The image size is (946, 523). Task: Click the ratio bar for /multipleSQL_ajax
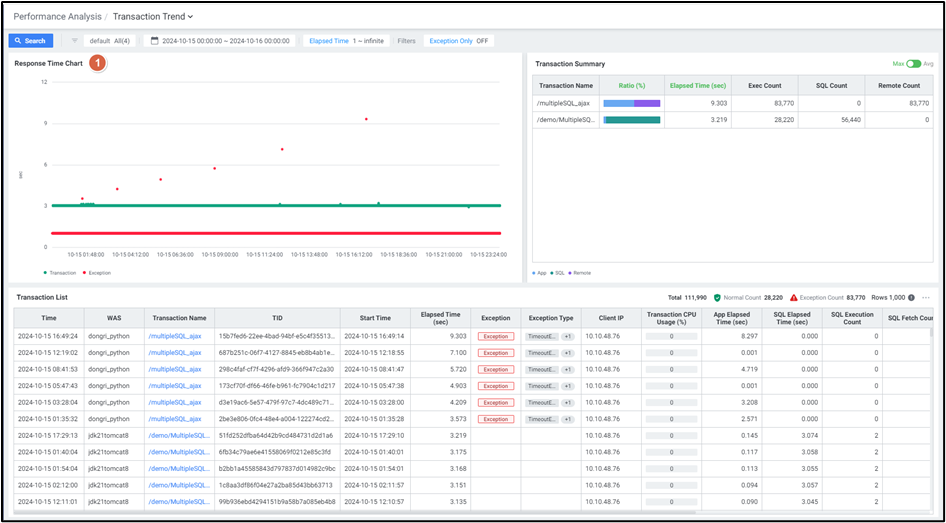[632, 103]
